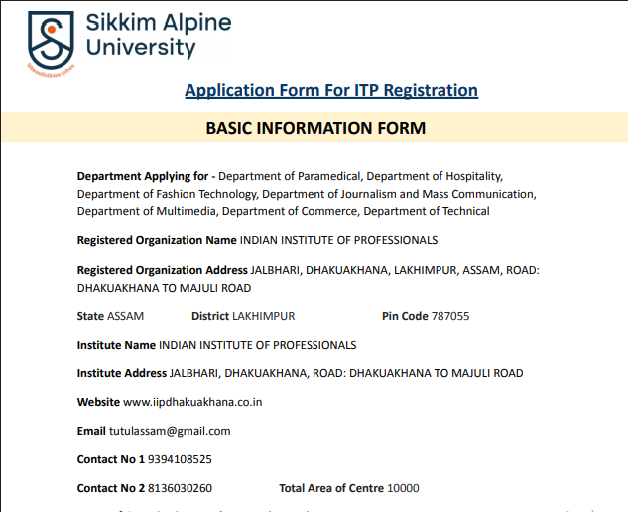Click the DHAKUAKHANA TO MAJULI ROAD address line
This screenshot has height=512, width=628.
pyautogui.click(x=163, y=288)
